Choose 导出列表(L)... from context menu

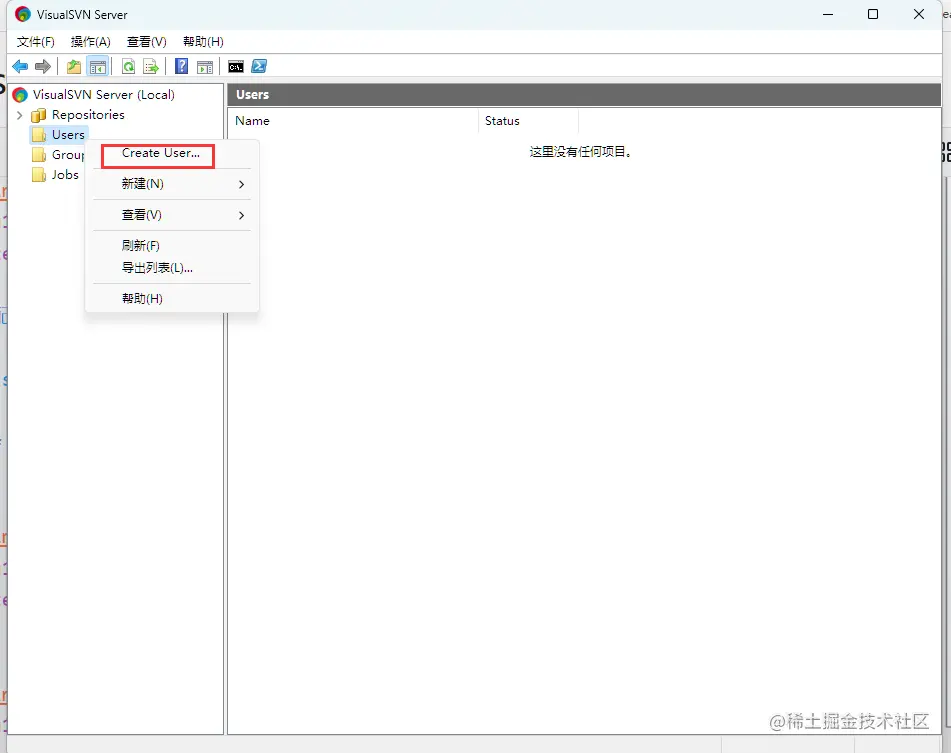point(172,268)
